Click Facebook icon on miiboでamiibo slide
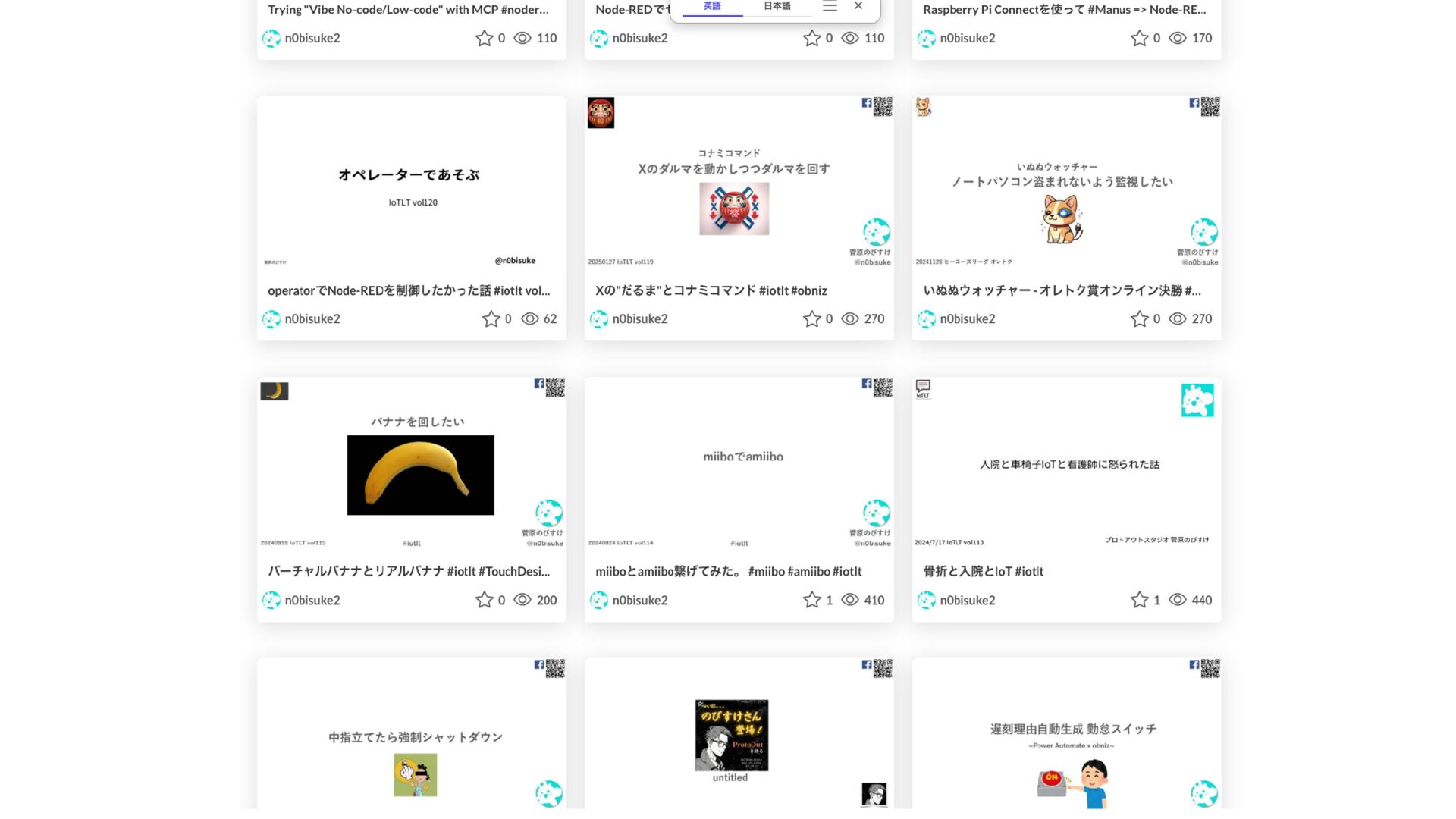1456x819 pixels. 866,384
